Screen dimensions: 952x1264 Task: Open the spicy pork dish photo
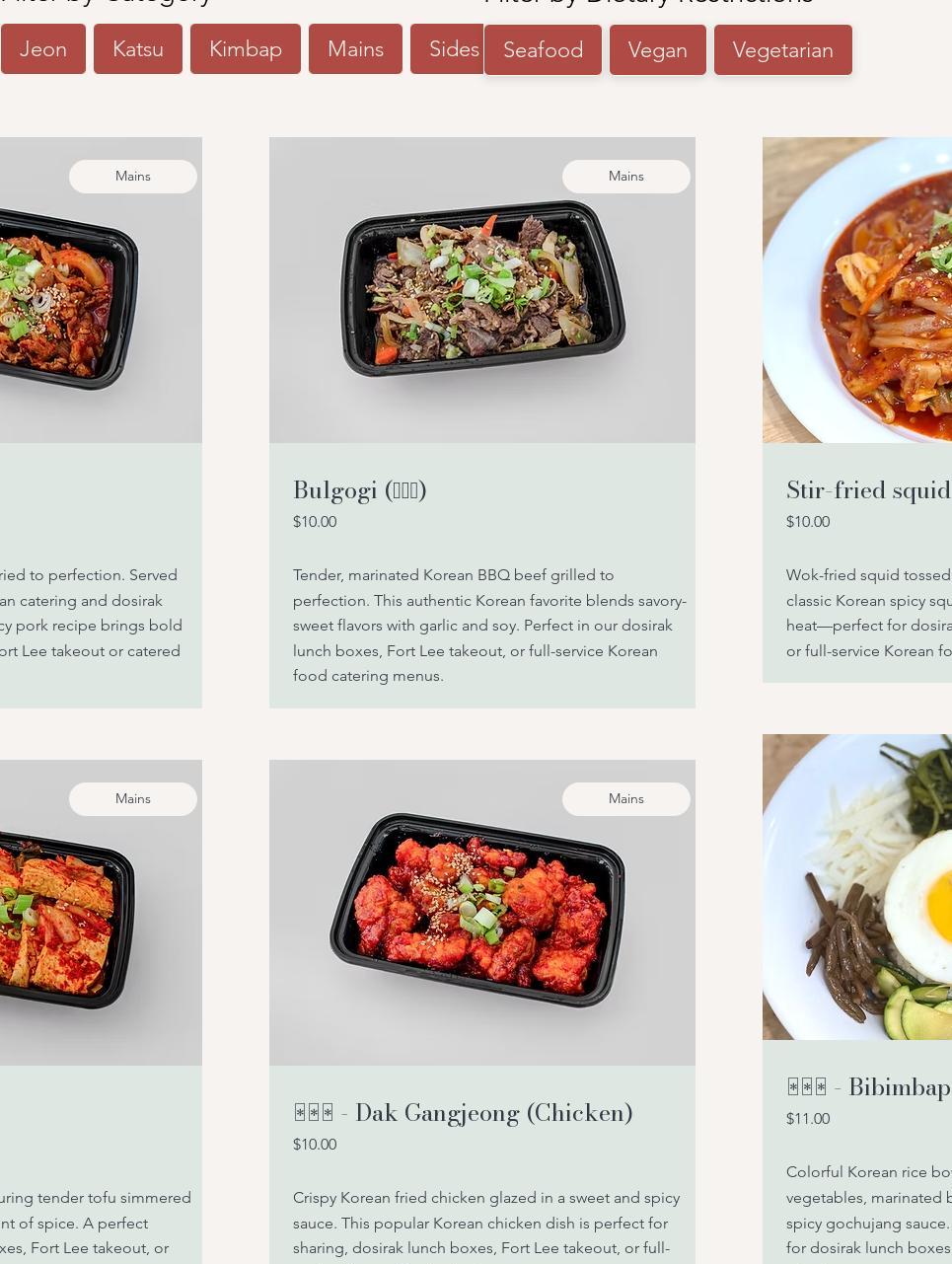pos(101,290)
